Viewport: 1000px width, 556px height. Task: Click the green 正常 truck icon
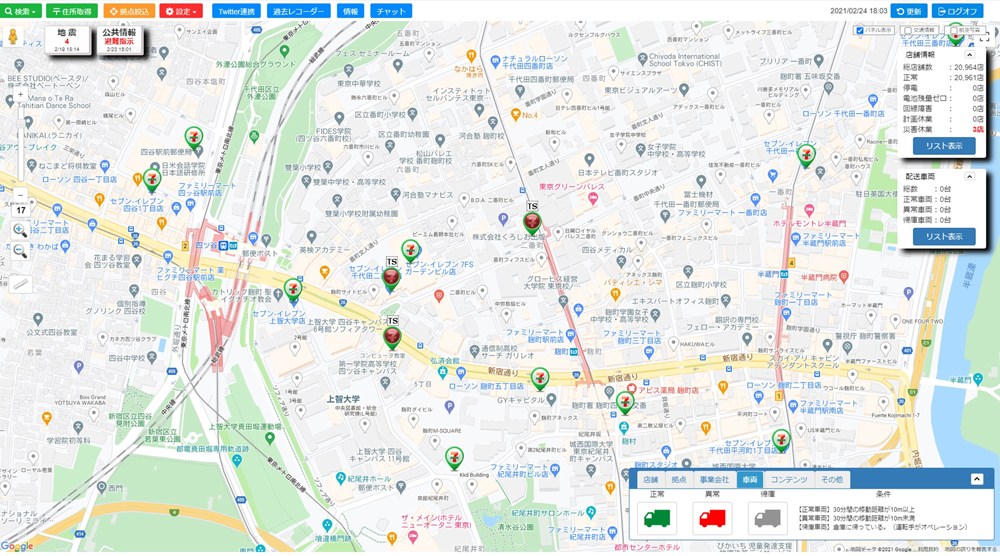coord(657,518)
